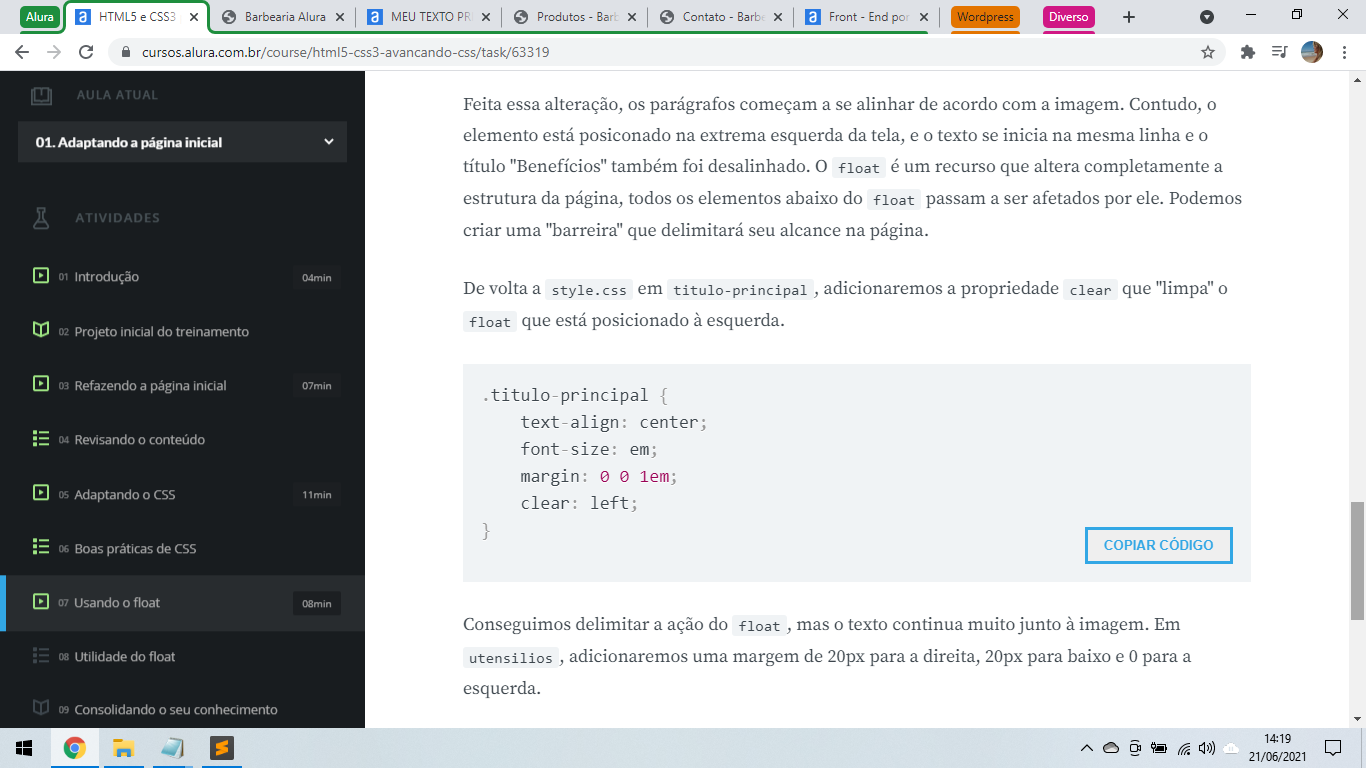
Task: Click the Aula Atual book icon
Action: [40, 95]
